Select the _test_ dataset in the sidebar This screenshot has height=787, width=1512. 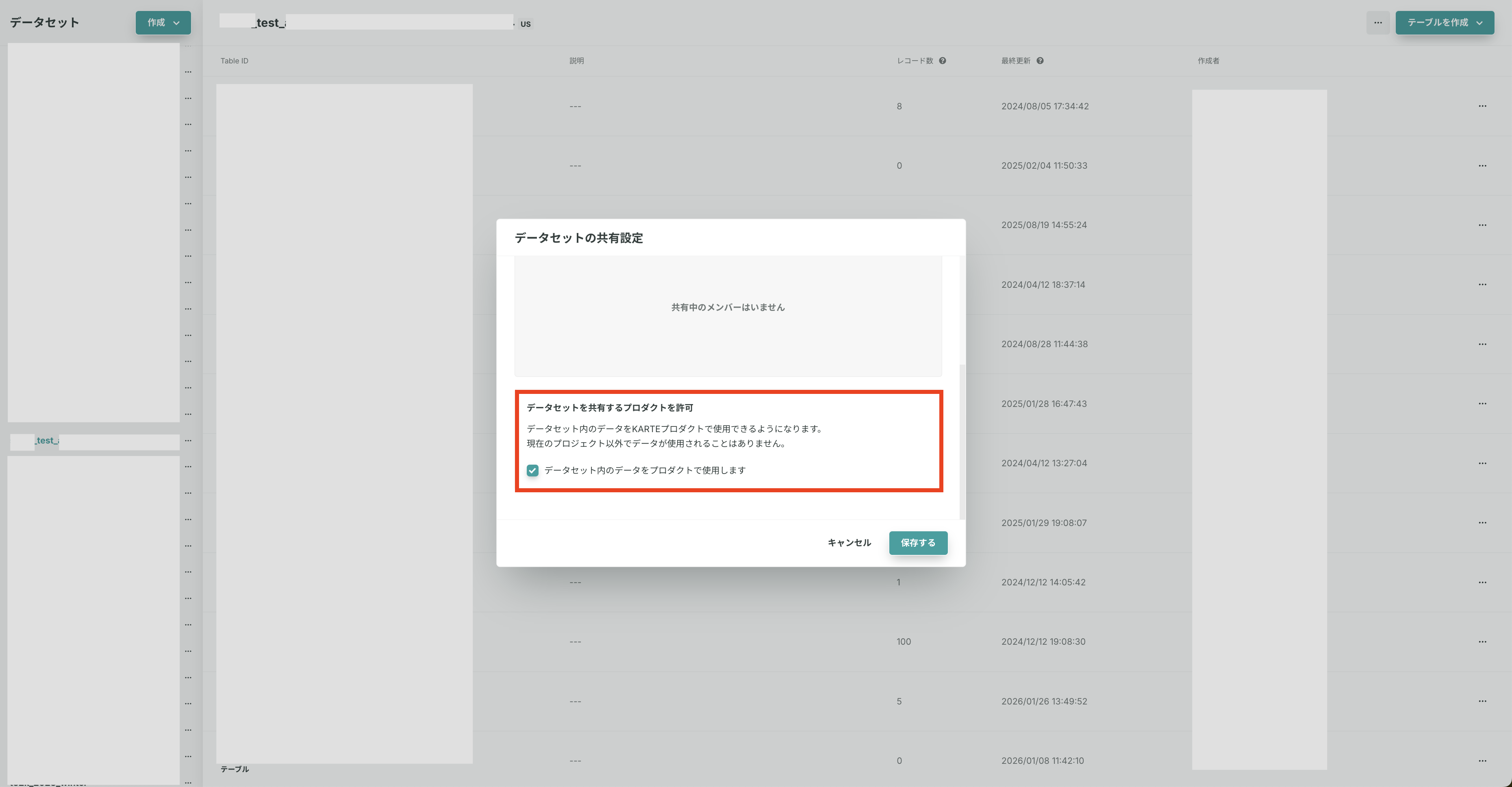47,441
